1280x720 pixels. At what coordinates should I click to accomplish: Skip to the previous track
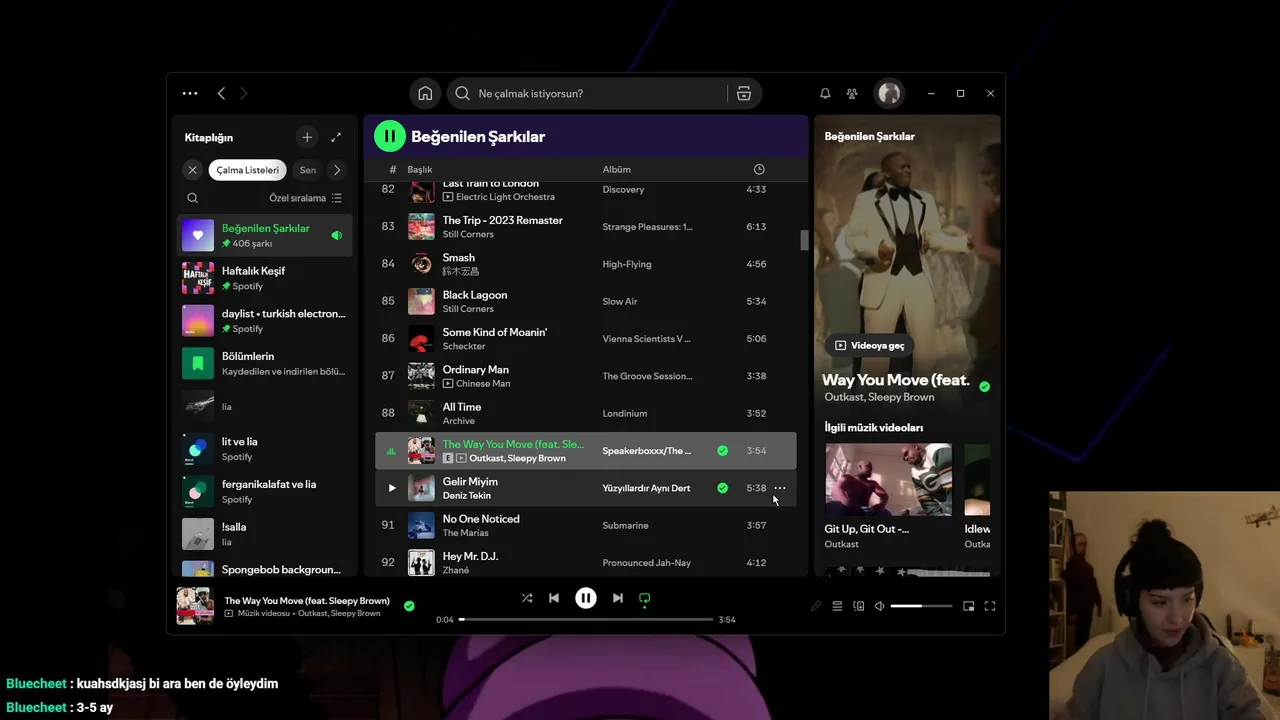554,598
